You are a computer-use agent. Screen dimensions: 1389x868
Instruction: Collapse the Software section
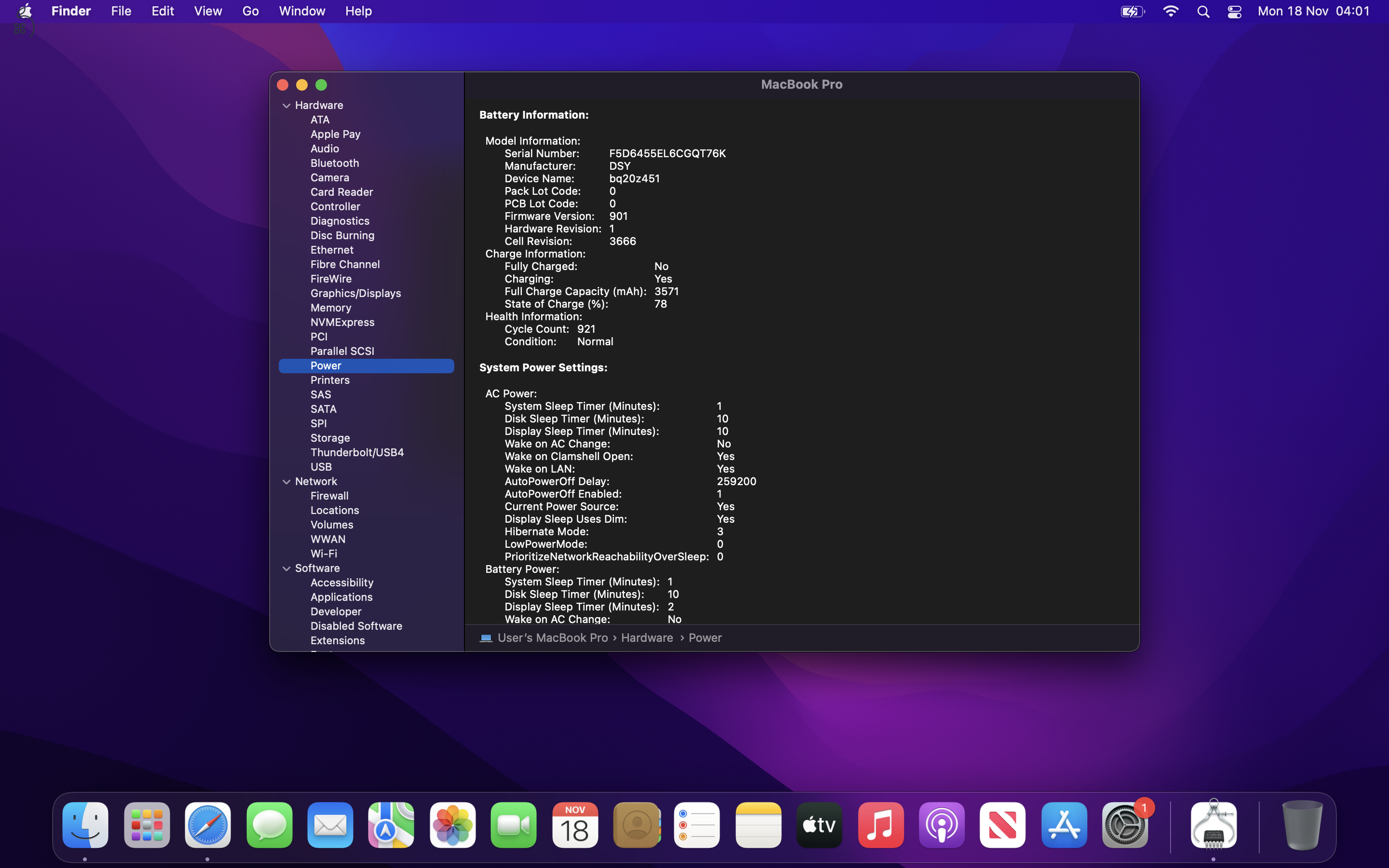click(x=286, y=569)
